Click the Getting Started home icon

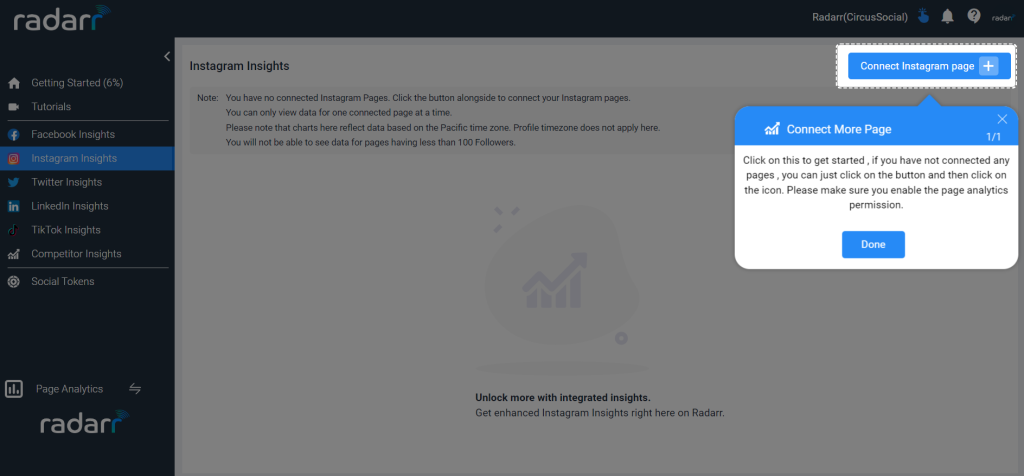pos(14,83)
